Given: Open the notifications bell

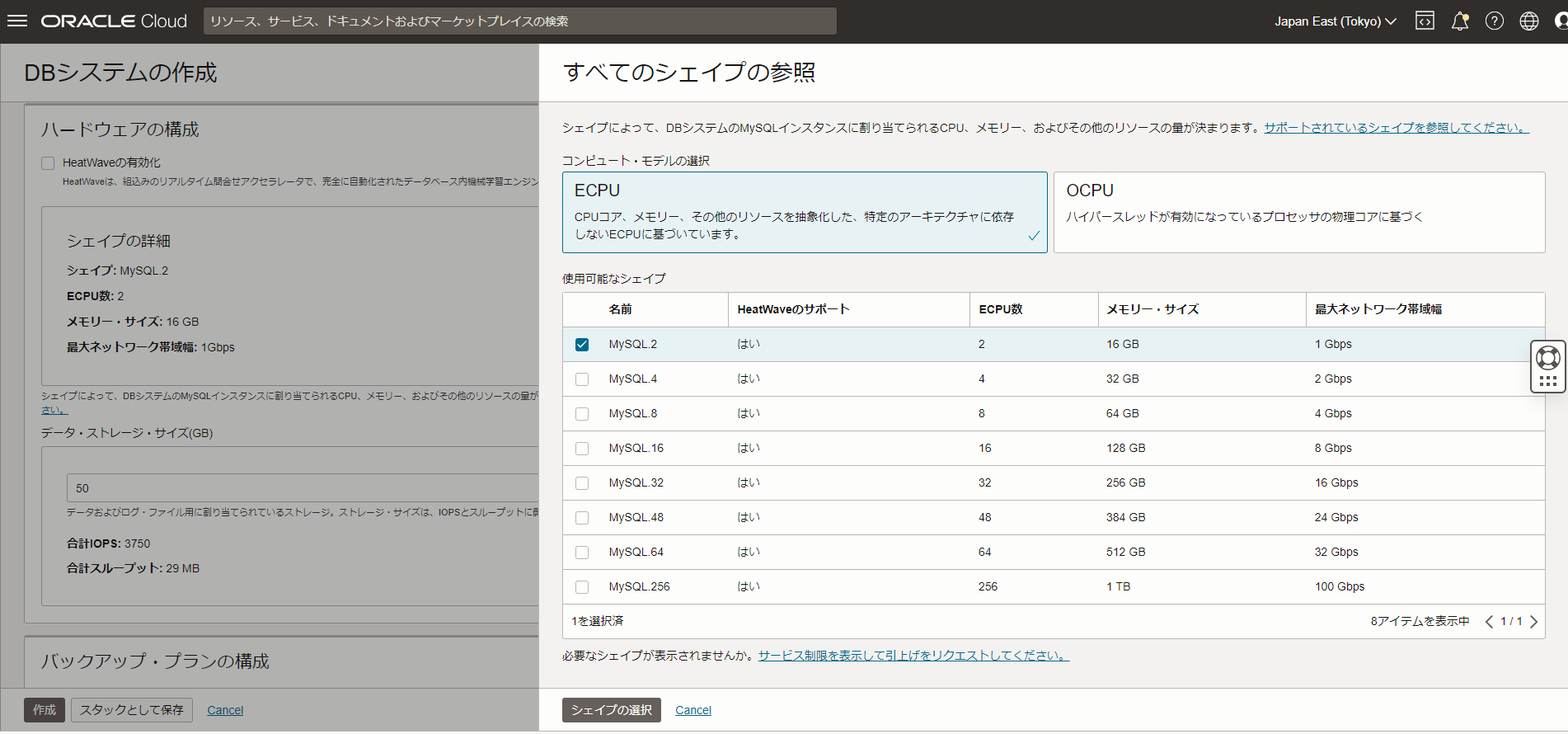Looking at the screenshot, I should (1460, 21).
